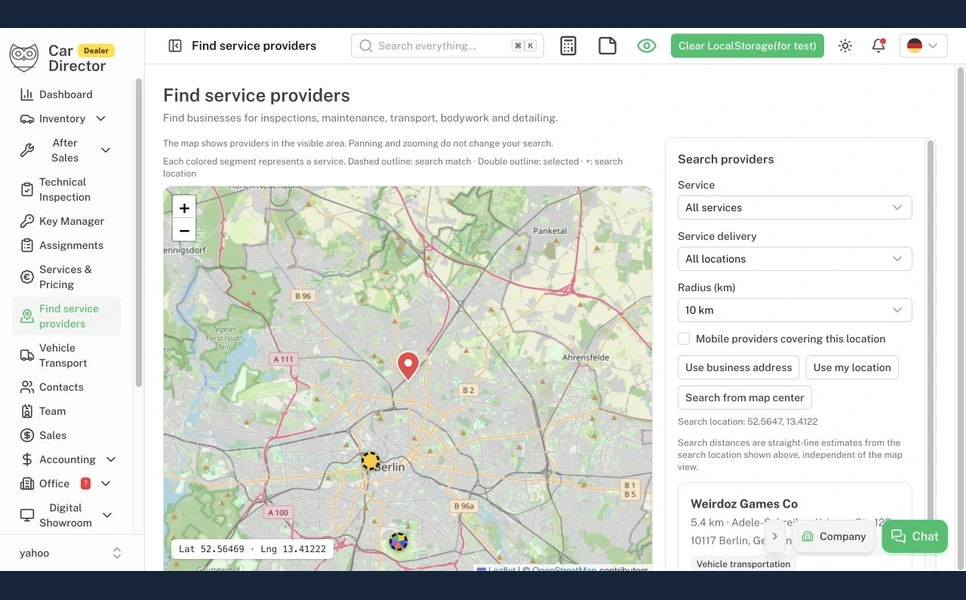Click Use my location button
Viewport: 966px width, 600px height.
coord(852,368)
